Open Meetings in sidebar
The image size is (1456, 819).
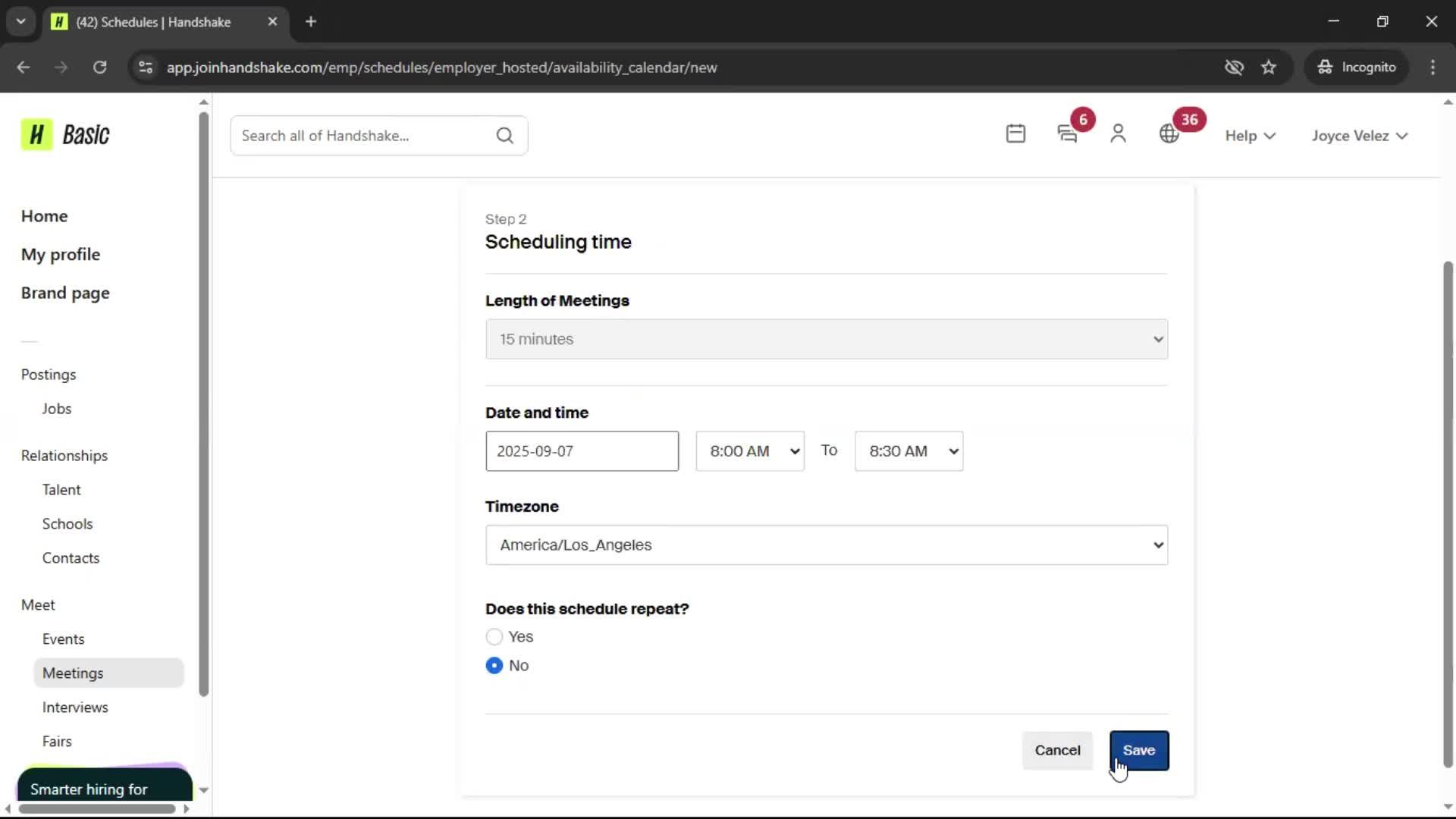[108, 673]
